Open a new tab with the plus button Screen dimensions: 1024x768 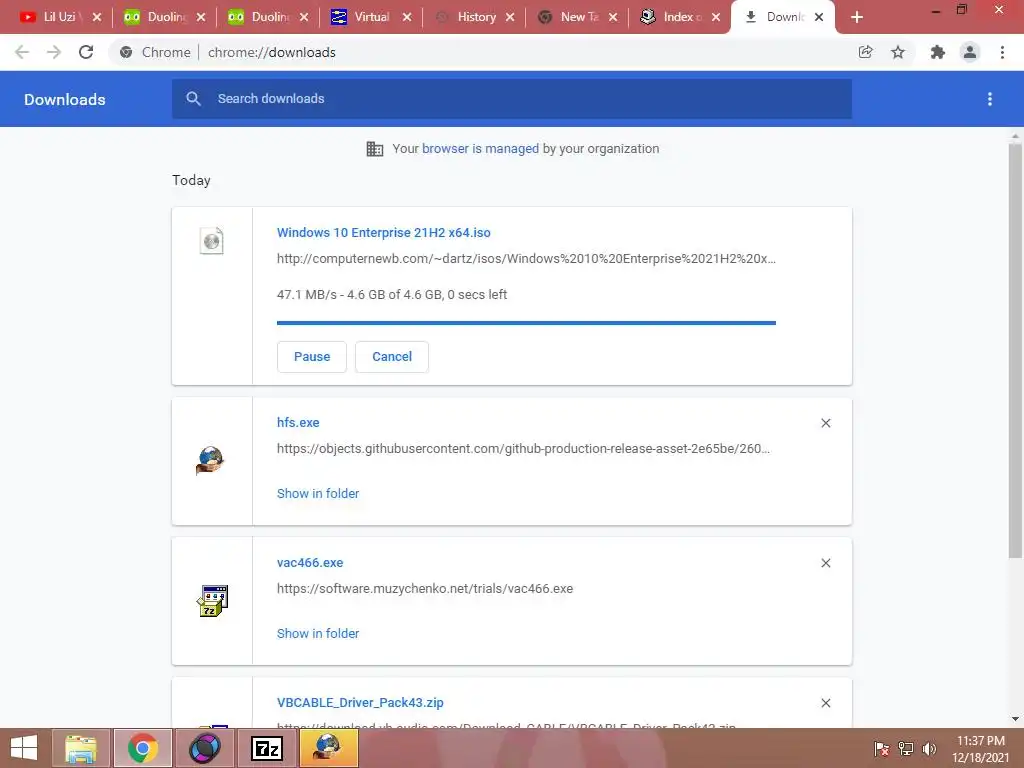[857, 17]
